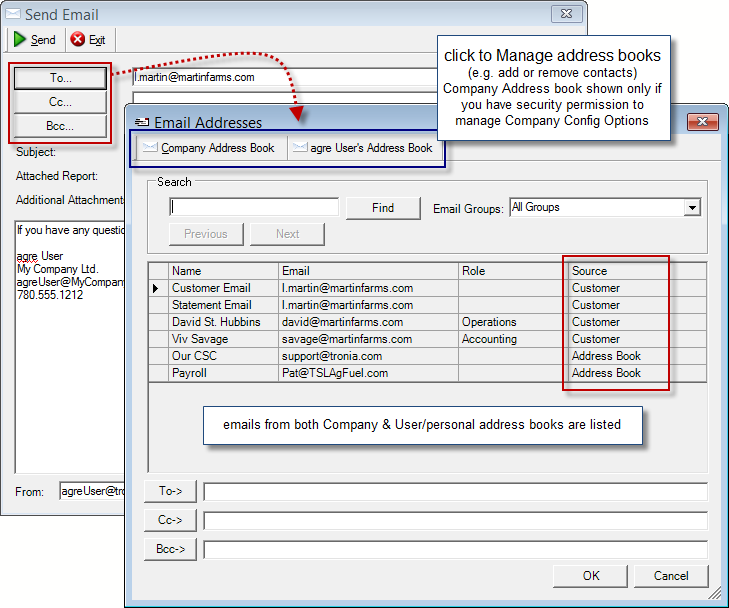This screenshot has height=608, width=729.
Task: Click the red Exit icon
Action: pyautogui.click(x=78, y=39)
